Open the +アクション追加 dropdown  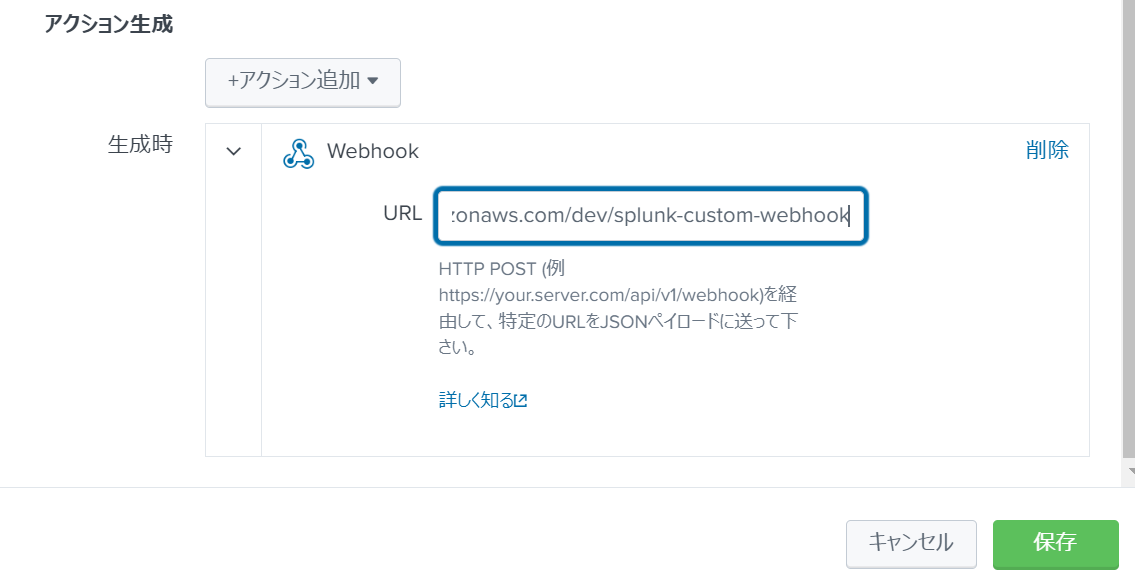point(303,82)
